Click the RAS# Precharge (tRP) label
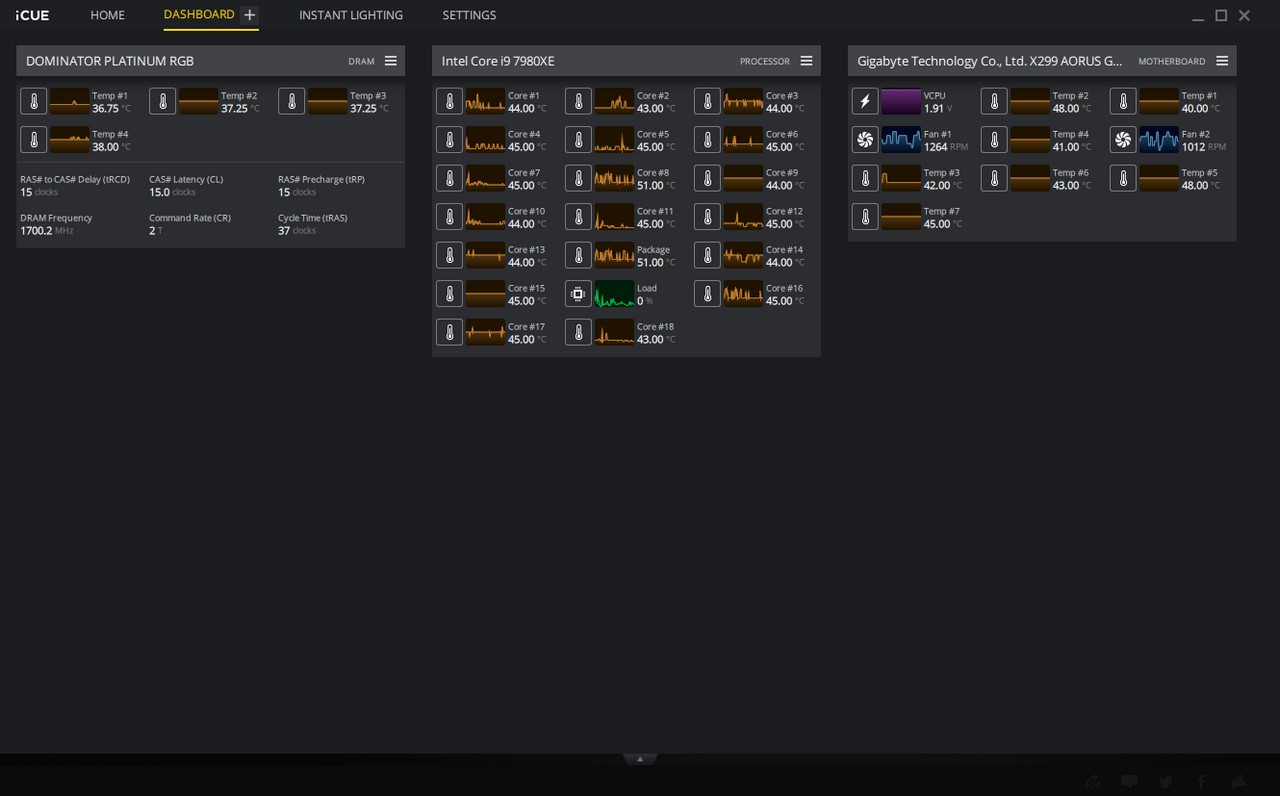The width and height of the screenshot is (1280, 796). pyautogui.click(x=321, y=179)
